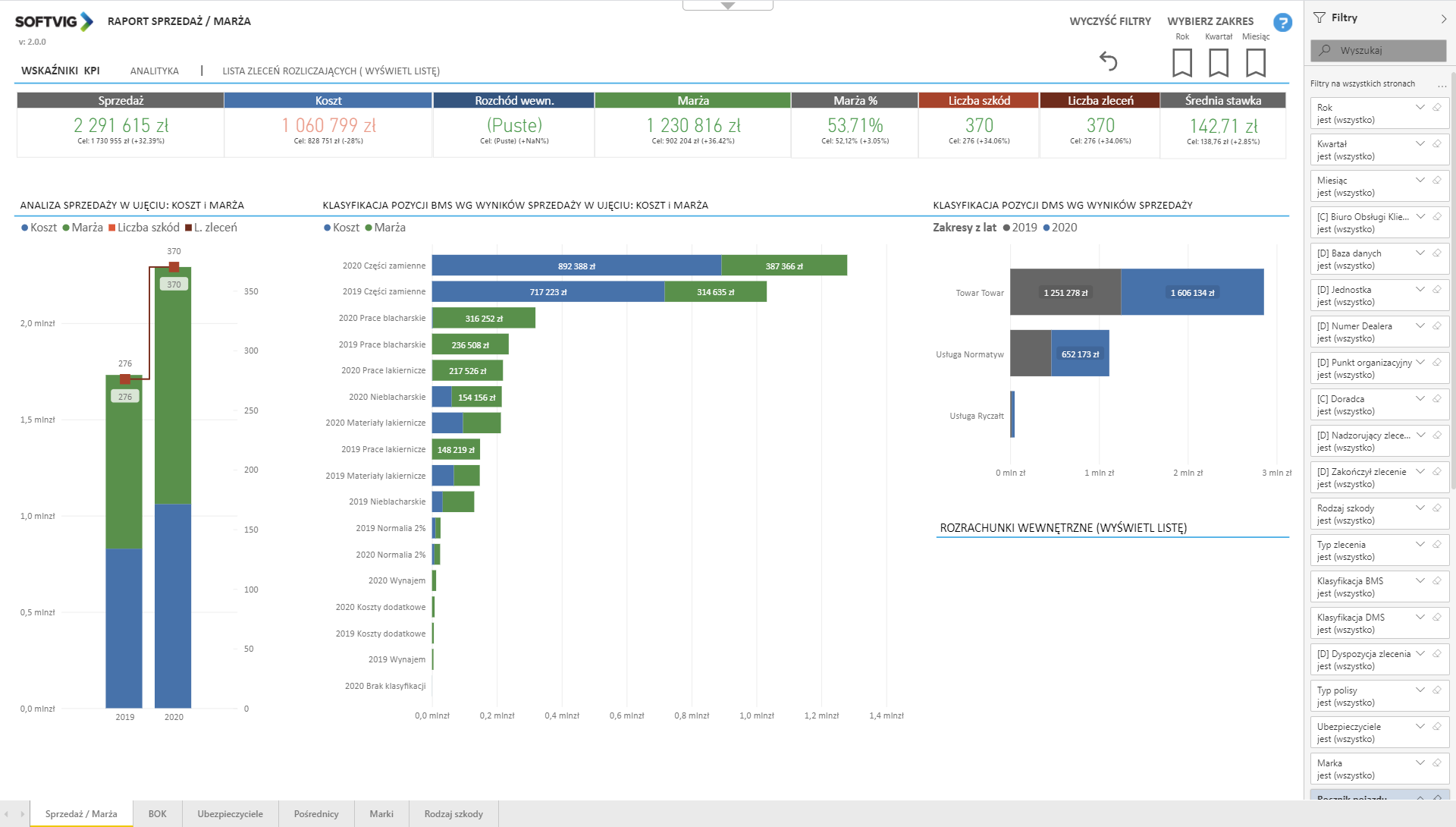Click the Kwartał bookmark icon
Viewport: 1456px width, 827px height.
(x=1218, y=62)
